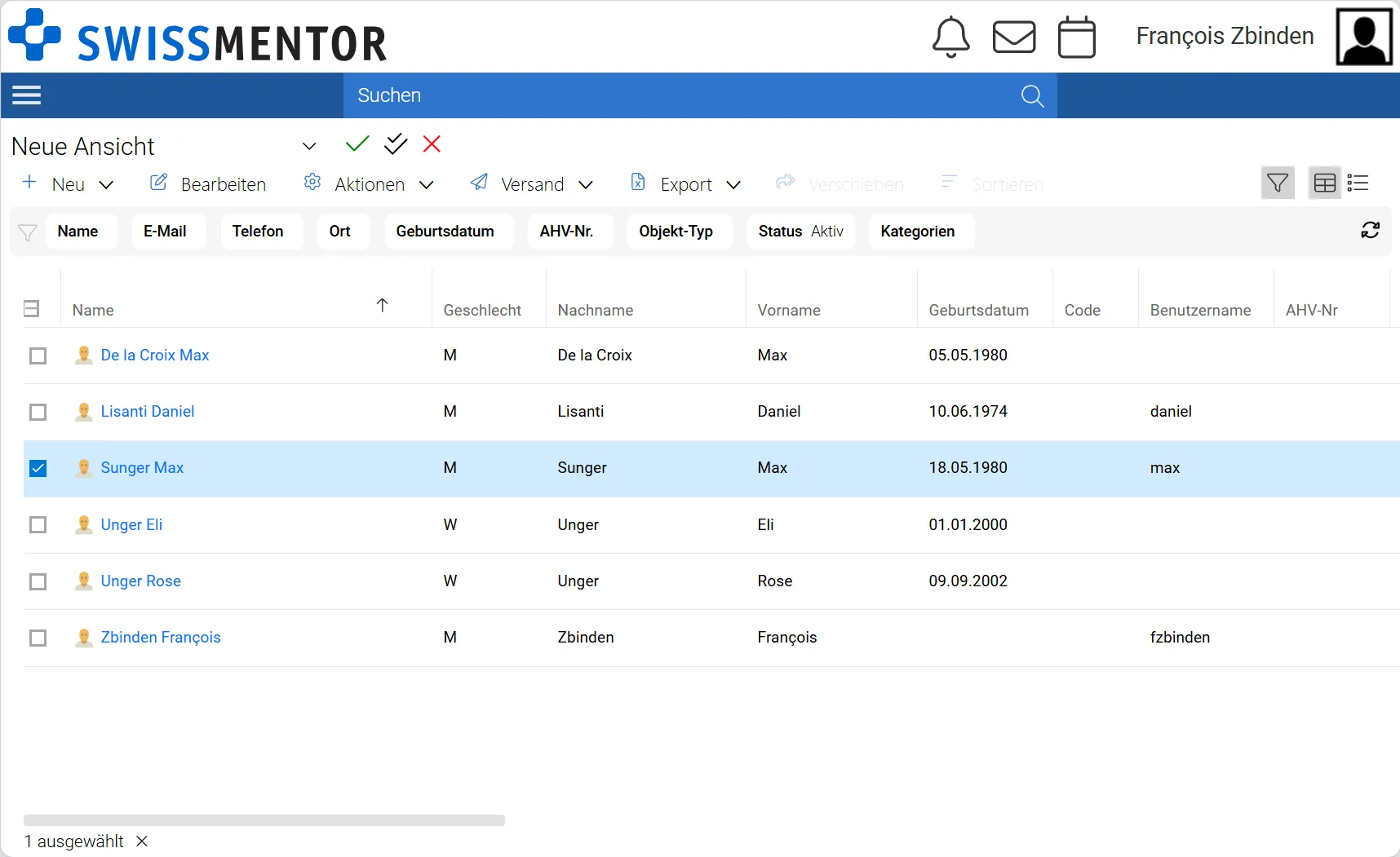Click the Bearbeiten button
Screen dimensions: 1400x857
[x=208, y=184]
